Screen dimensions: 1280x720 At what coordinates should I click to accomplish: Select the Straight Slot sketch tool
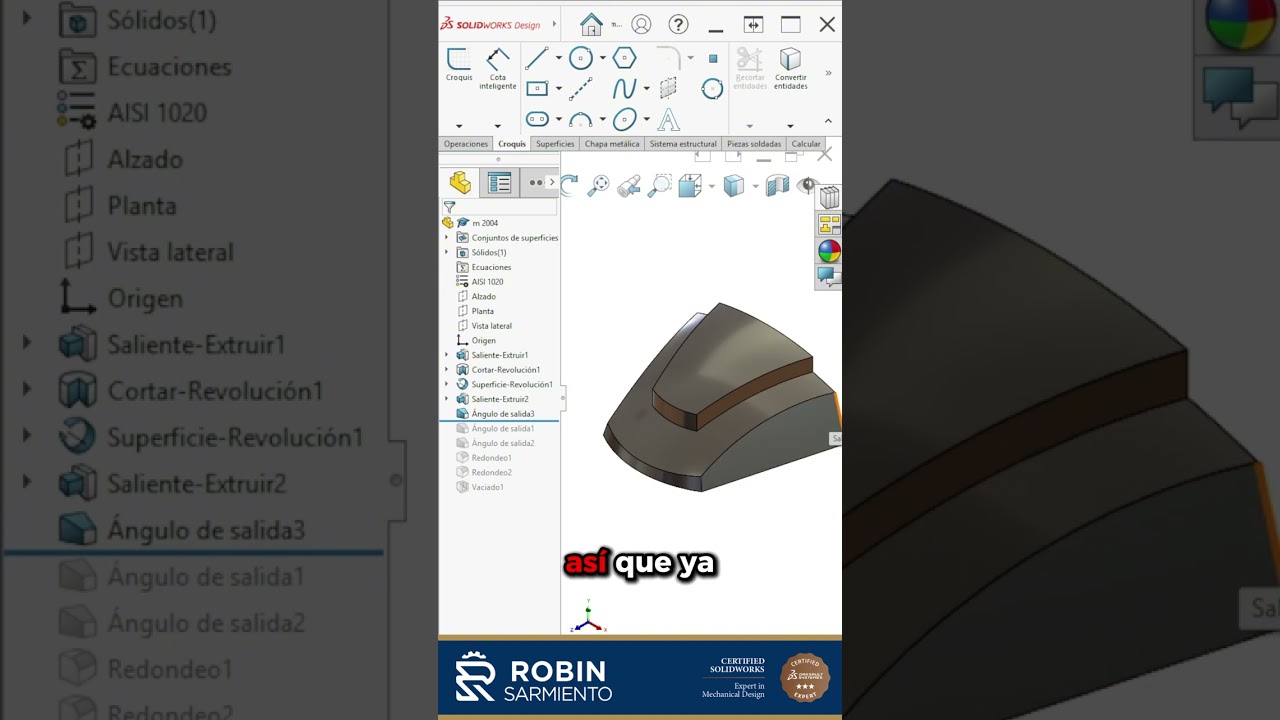[x=536, y=120]
